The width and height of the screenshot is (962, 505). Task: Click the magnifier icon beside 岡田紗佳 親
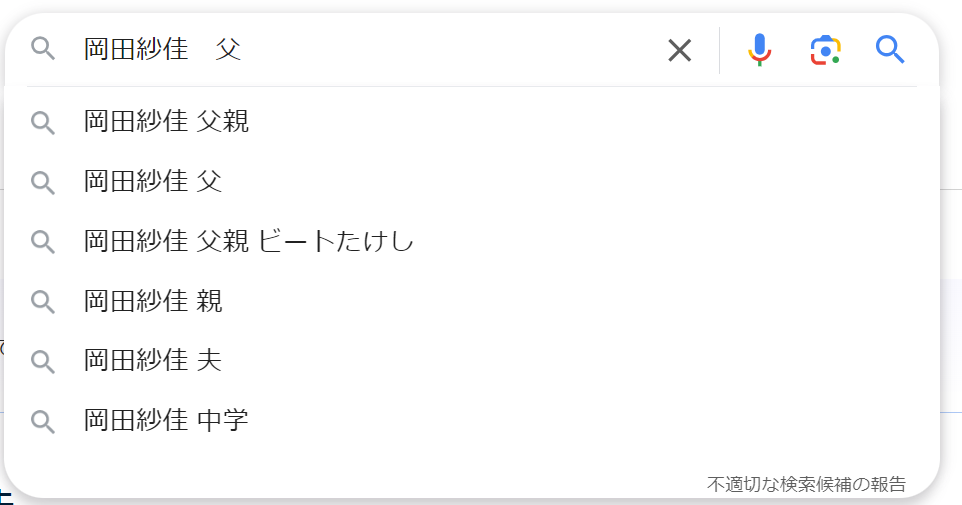(43, 301)
